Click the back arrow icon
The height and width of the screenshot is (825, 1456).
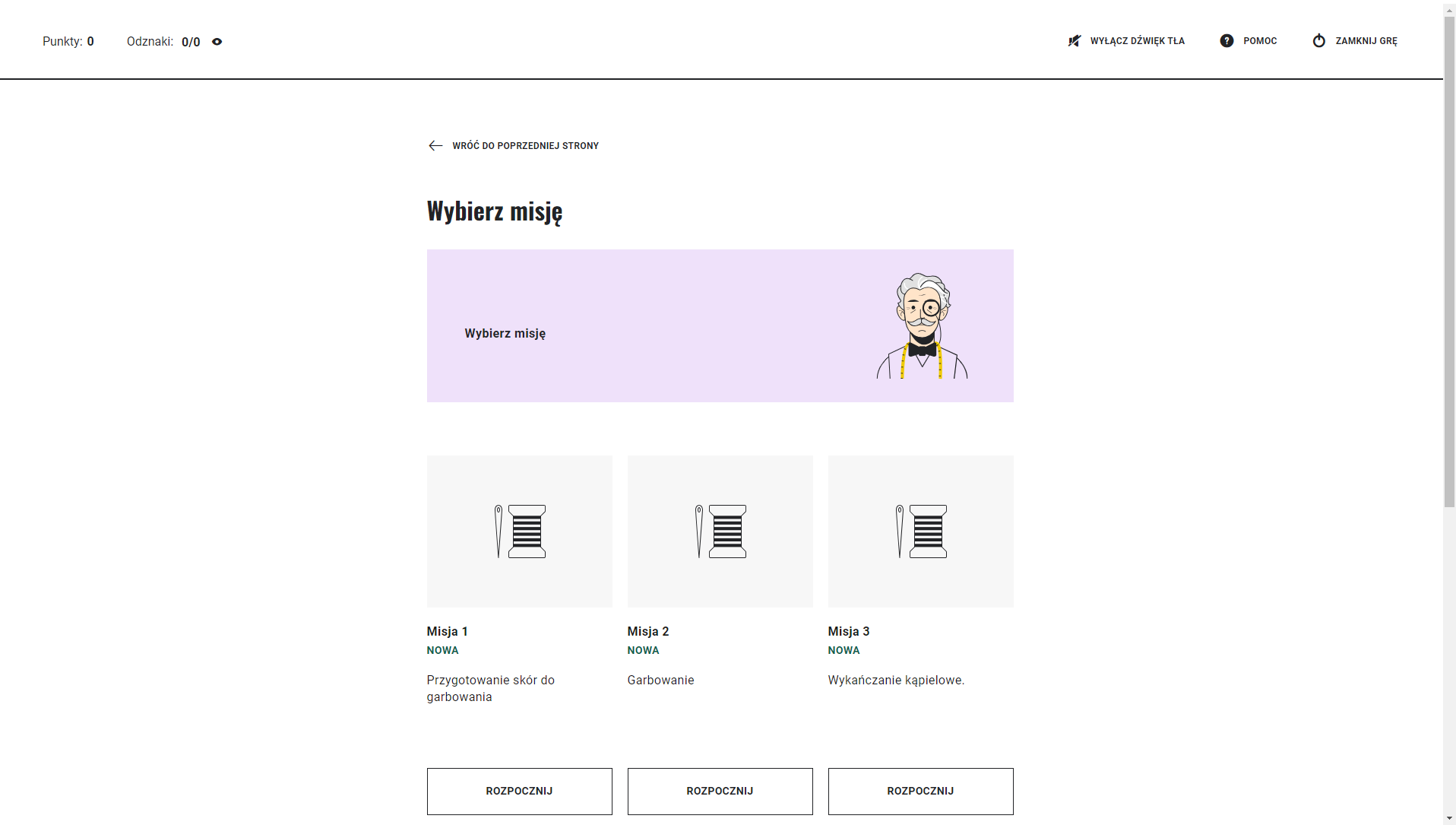(x=435, y=146)
